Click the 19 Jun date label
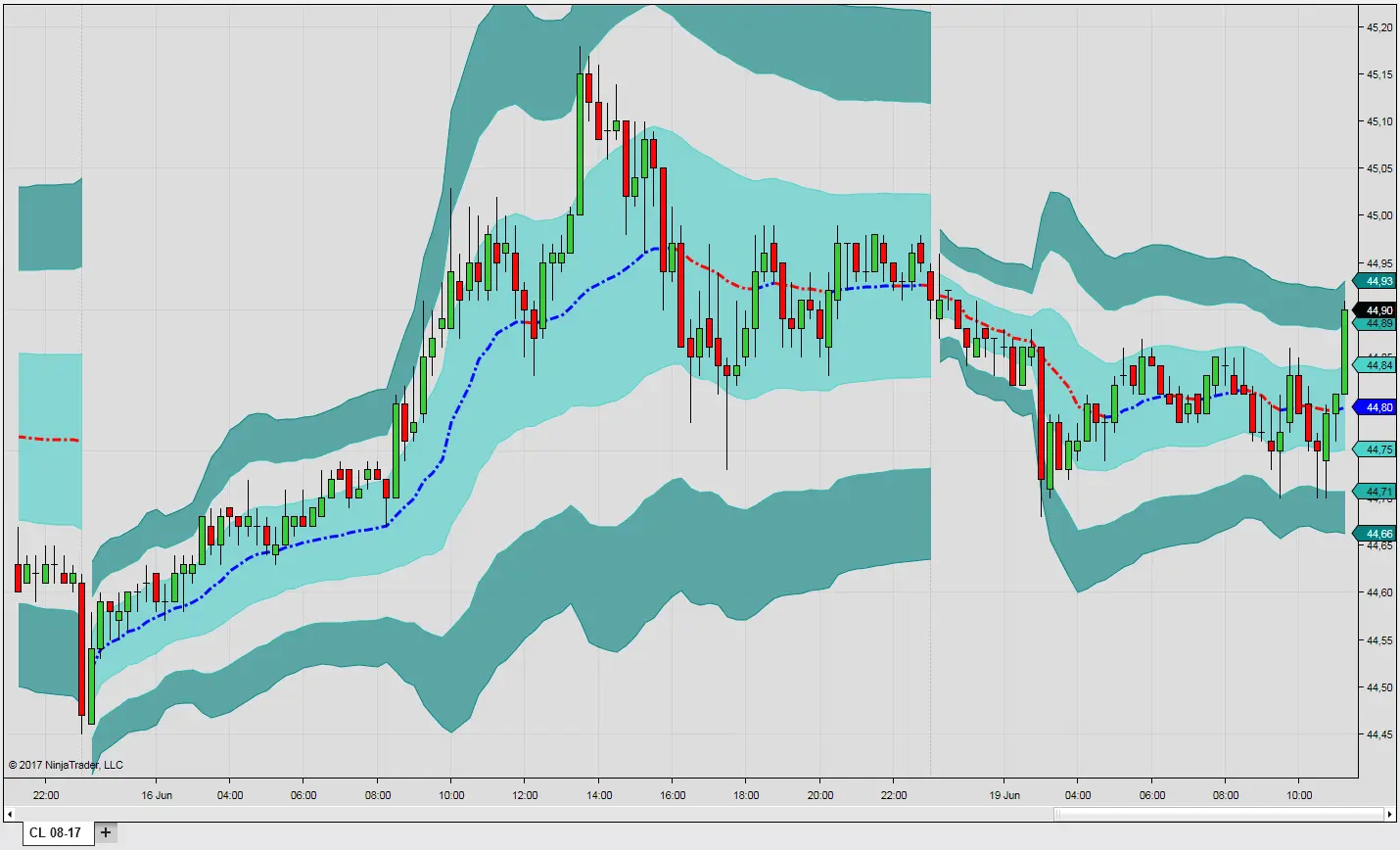Viewport: 1400px width, 850px height. pos(1004,795)
